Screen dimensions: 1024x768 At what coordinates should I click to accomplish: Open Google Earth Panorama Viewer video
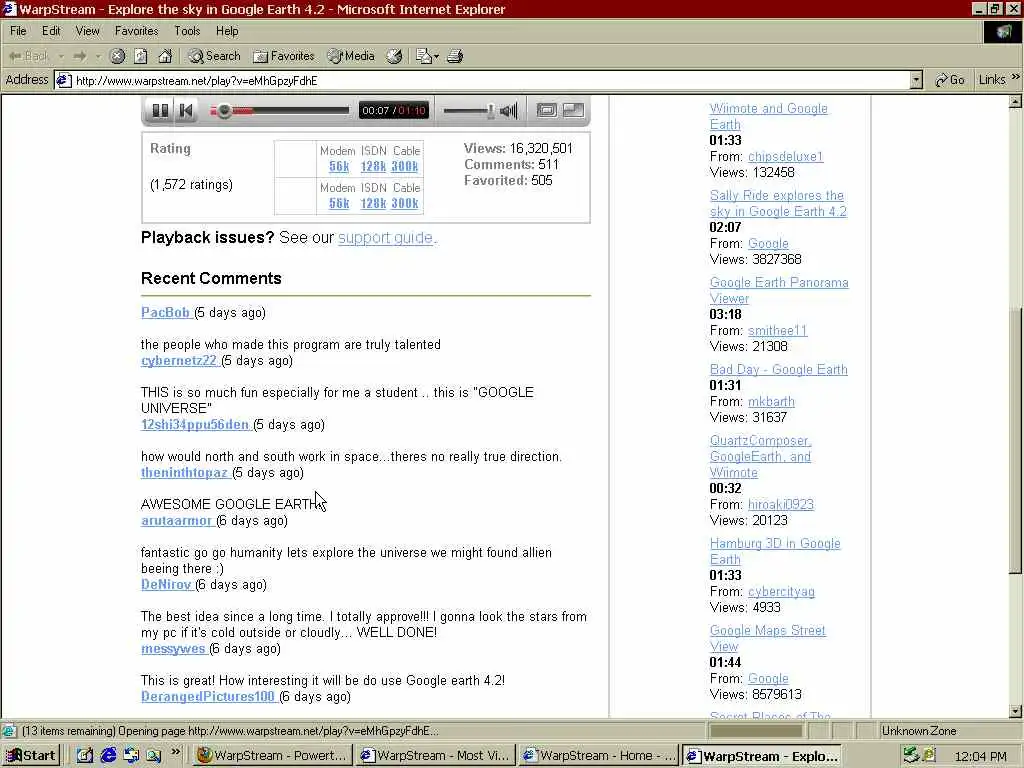(779, 290)
